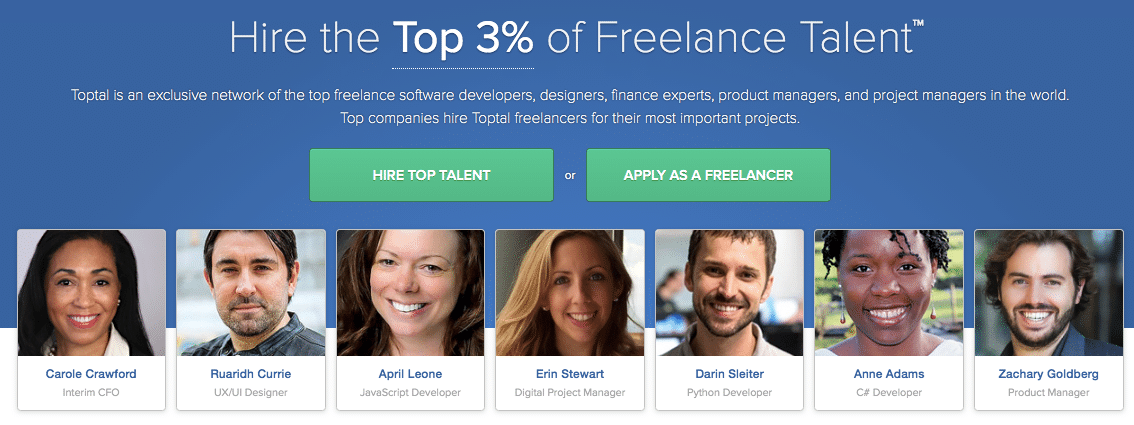Click the Interim CFO role label
Image resolution: width=1134 pixels, height=425 pixels.
tap(91, 393)
